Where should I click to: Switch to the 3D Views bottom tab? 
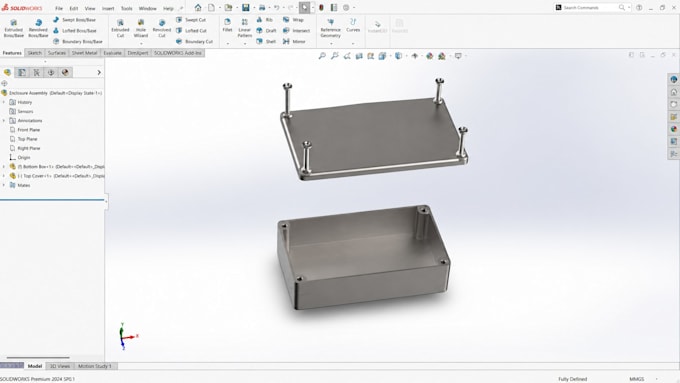pos(60,366)
